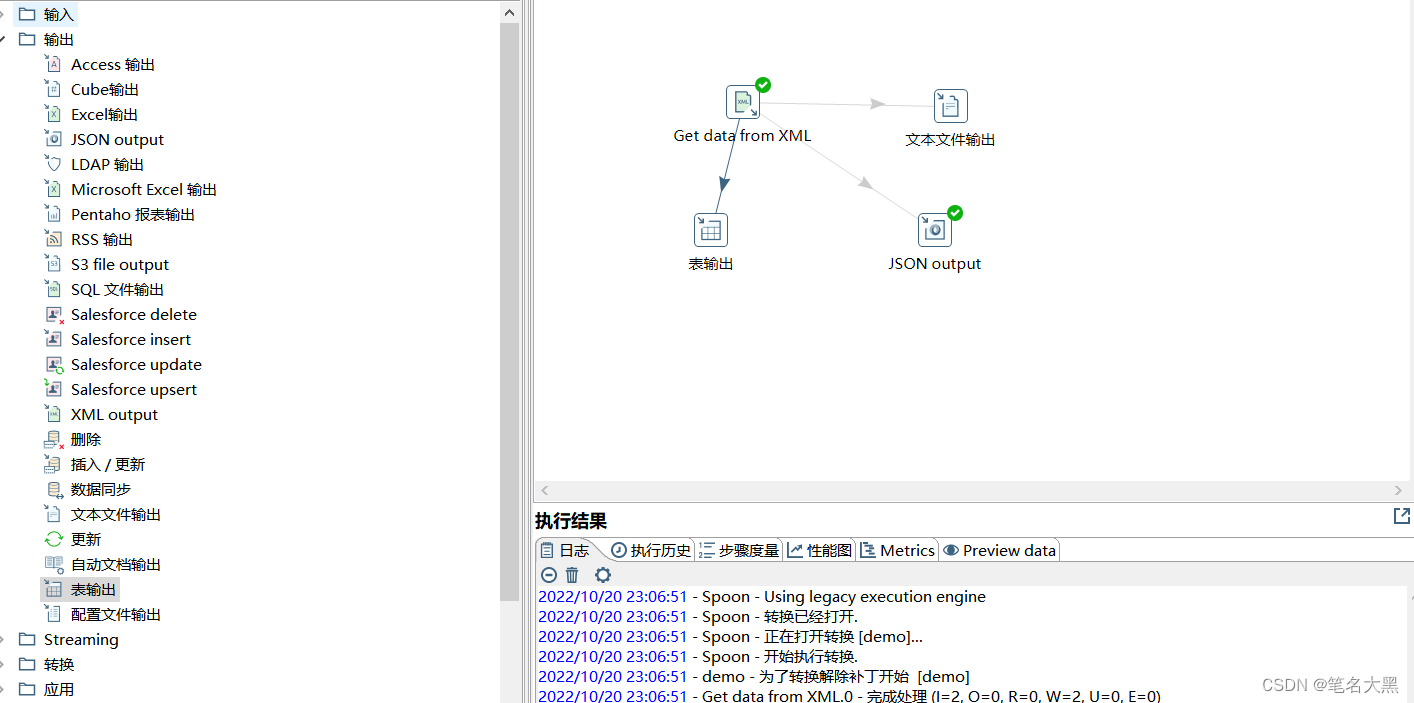Click the JSON output node on the canvas

click(x=934, y=229)
